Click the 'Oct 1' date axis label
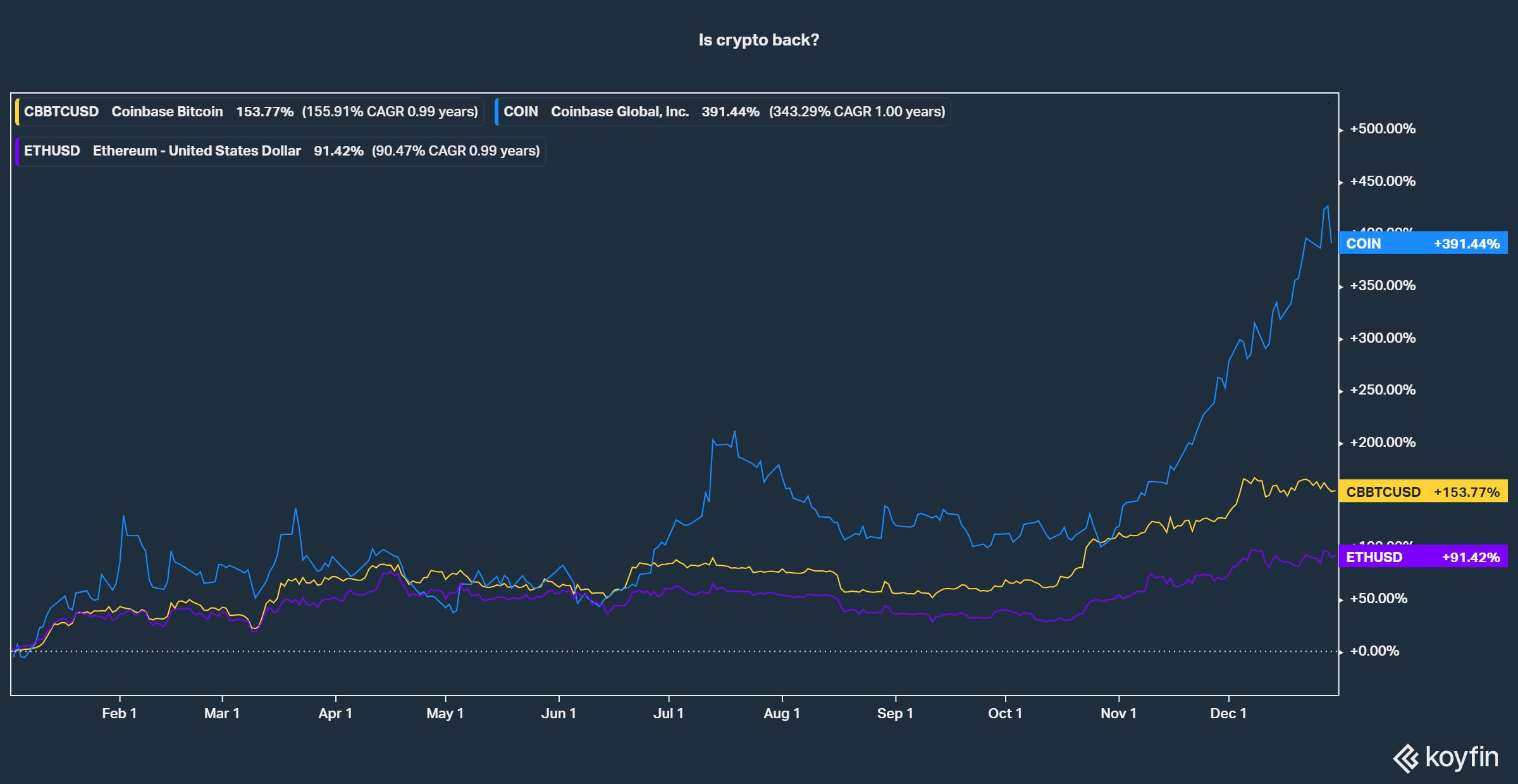 [x=1005, y=713]
